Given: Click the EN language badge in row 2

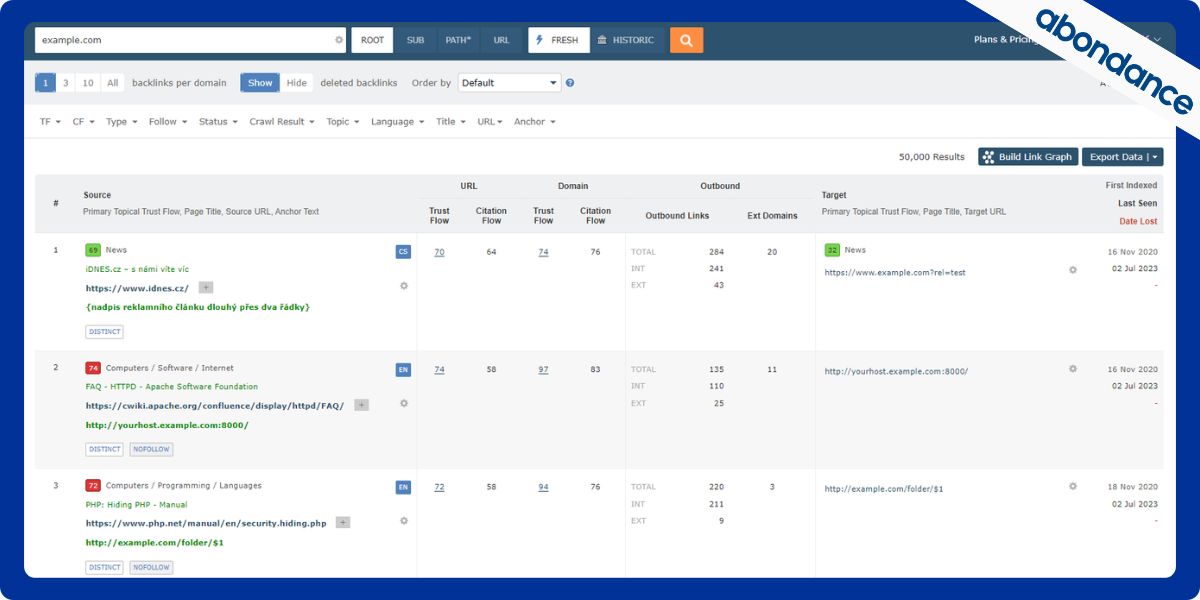Looking at the screenshot, I should [403, 369].
